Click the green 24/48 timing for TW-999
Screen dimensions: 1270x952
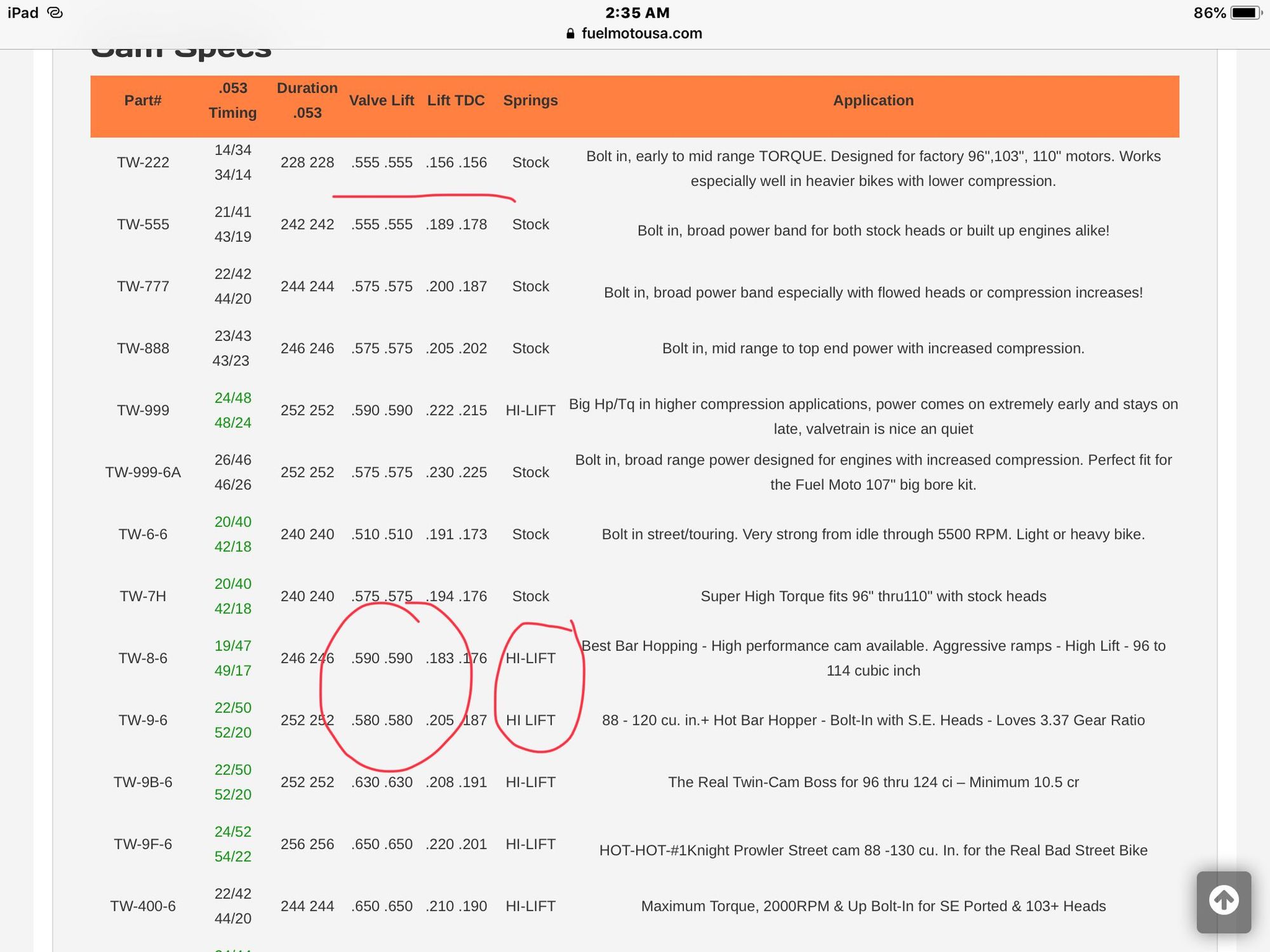click(x=232, y=398)
